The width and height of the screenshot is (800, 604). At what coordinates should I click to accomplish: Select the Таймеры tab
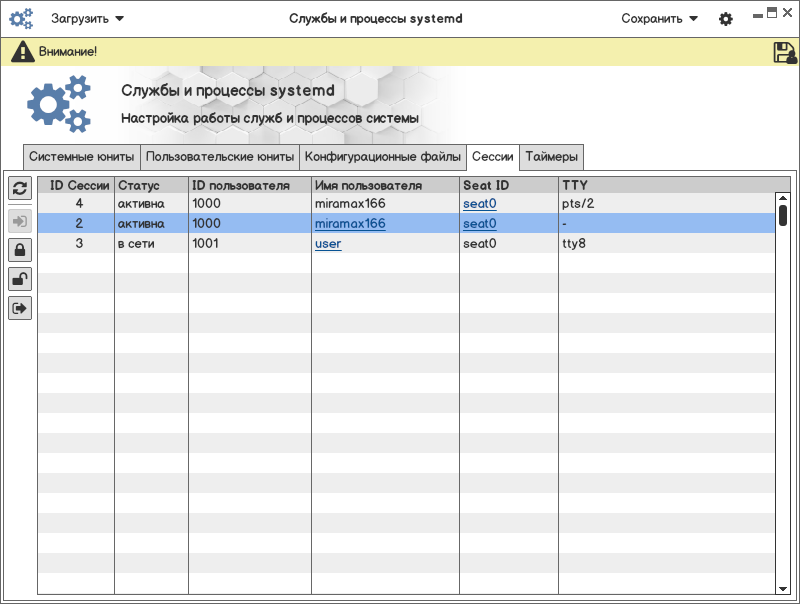(551, 157)
